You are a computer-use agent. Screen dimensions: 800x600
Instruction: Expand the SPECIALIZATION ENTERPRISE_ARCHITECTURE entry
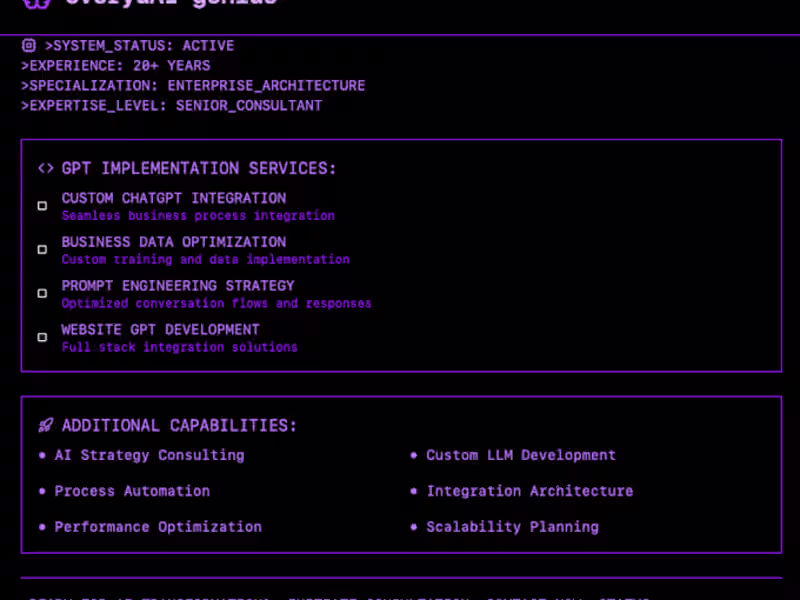192,85
